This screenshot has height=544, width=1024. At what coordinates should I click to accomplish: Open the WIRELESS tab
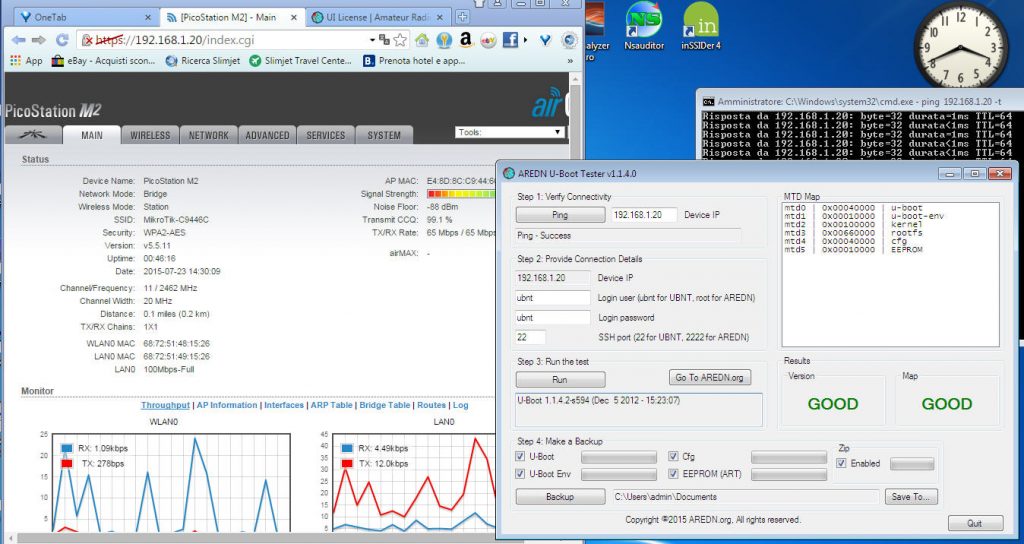[x=150, y=135]
